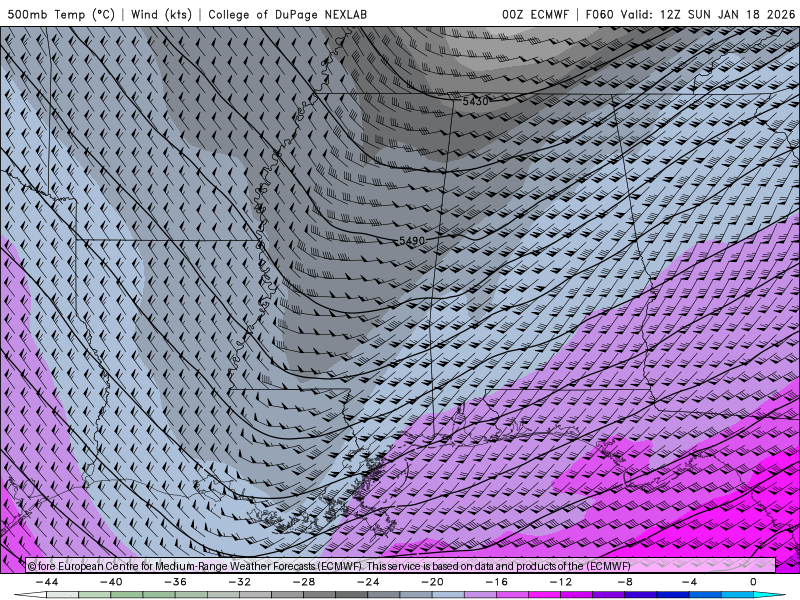This screenshot has width=800, height=600.
Task: Click the -44 colorbar label
Action: [47, 582]
